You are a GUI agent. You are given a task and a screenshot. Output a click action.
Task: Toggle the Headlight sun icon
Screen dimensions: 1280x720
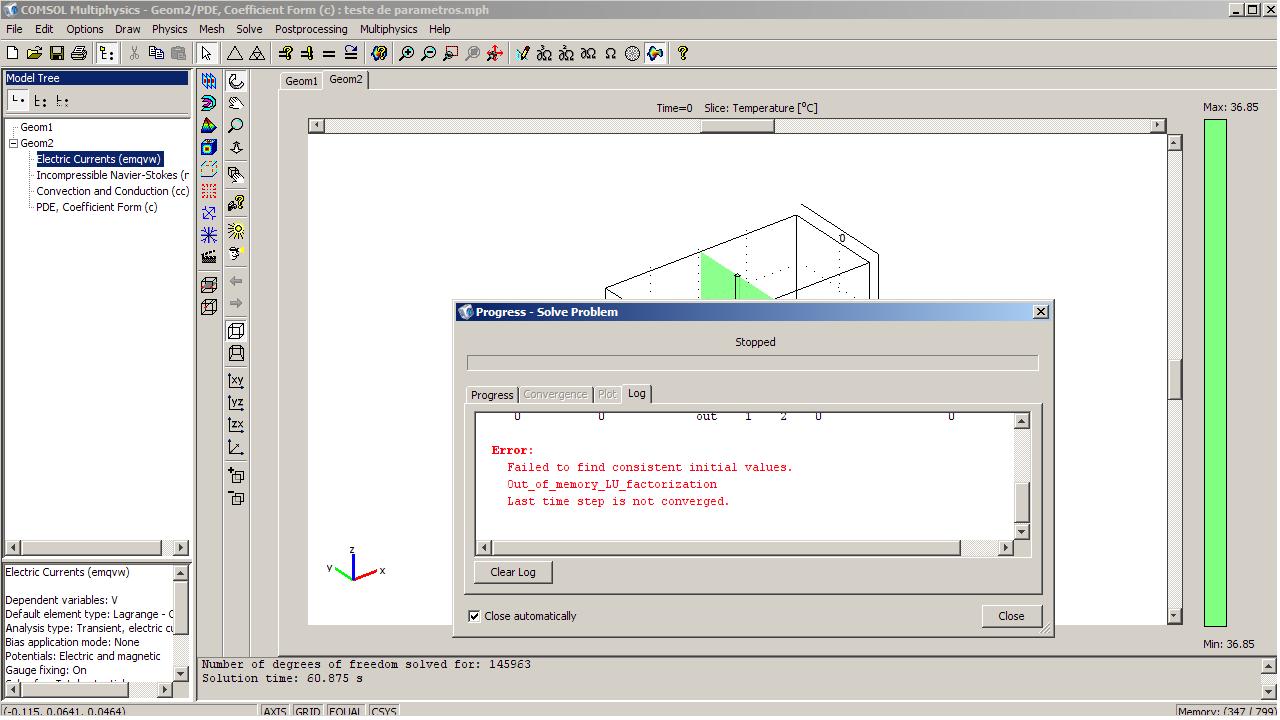tap(236, 229)
